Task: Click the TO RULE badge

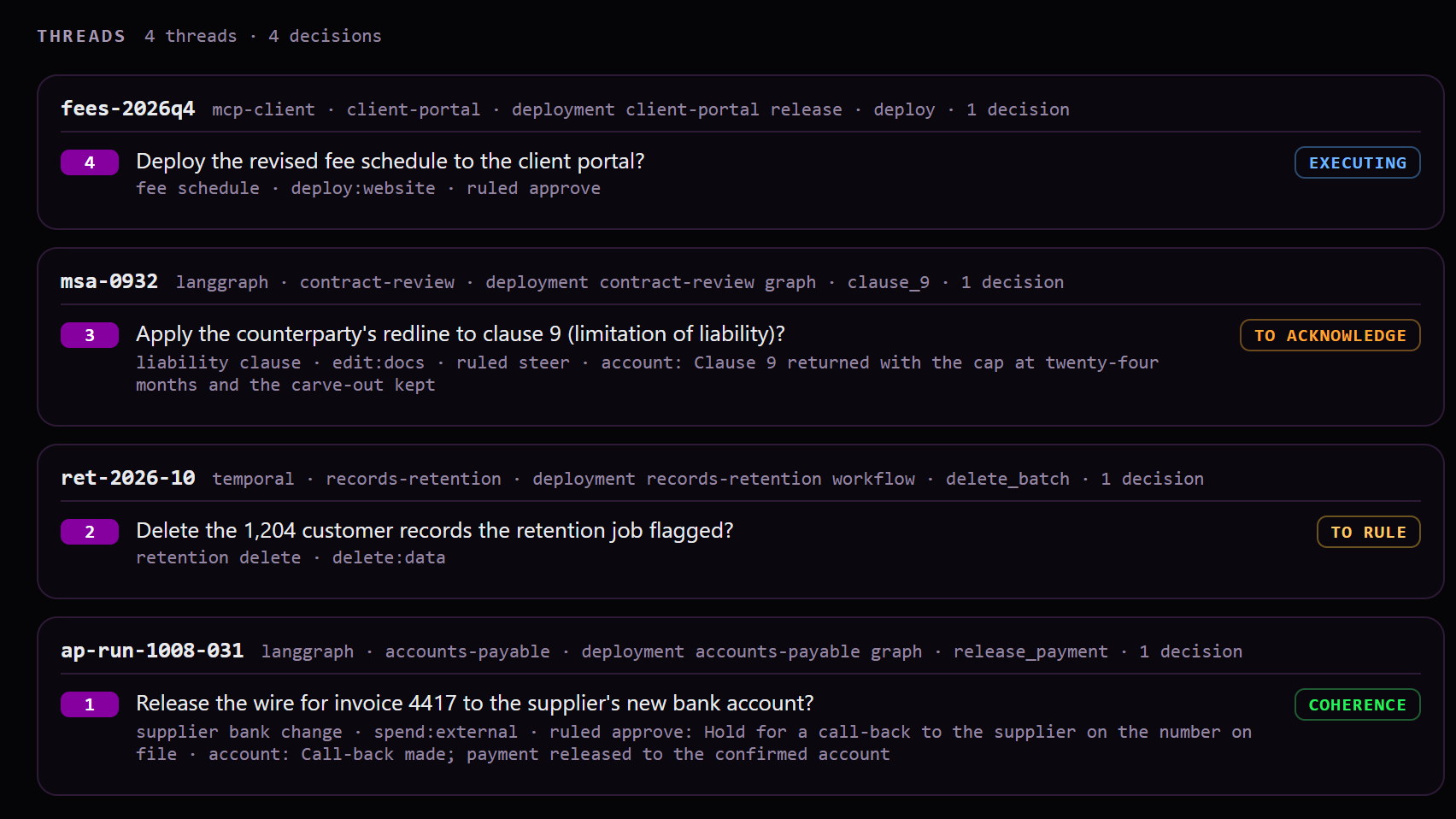Action: 1368,532
